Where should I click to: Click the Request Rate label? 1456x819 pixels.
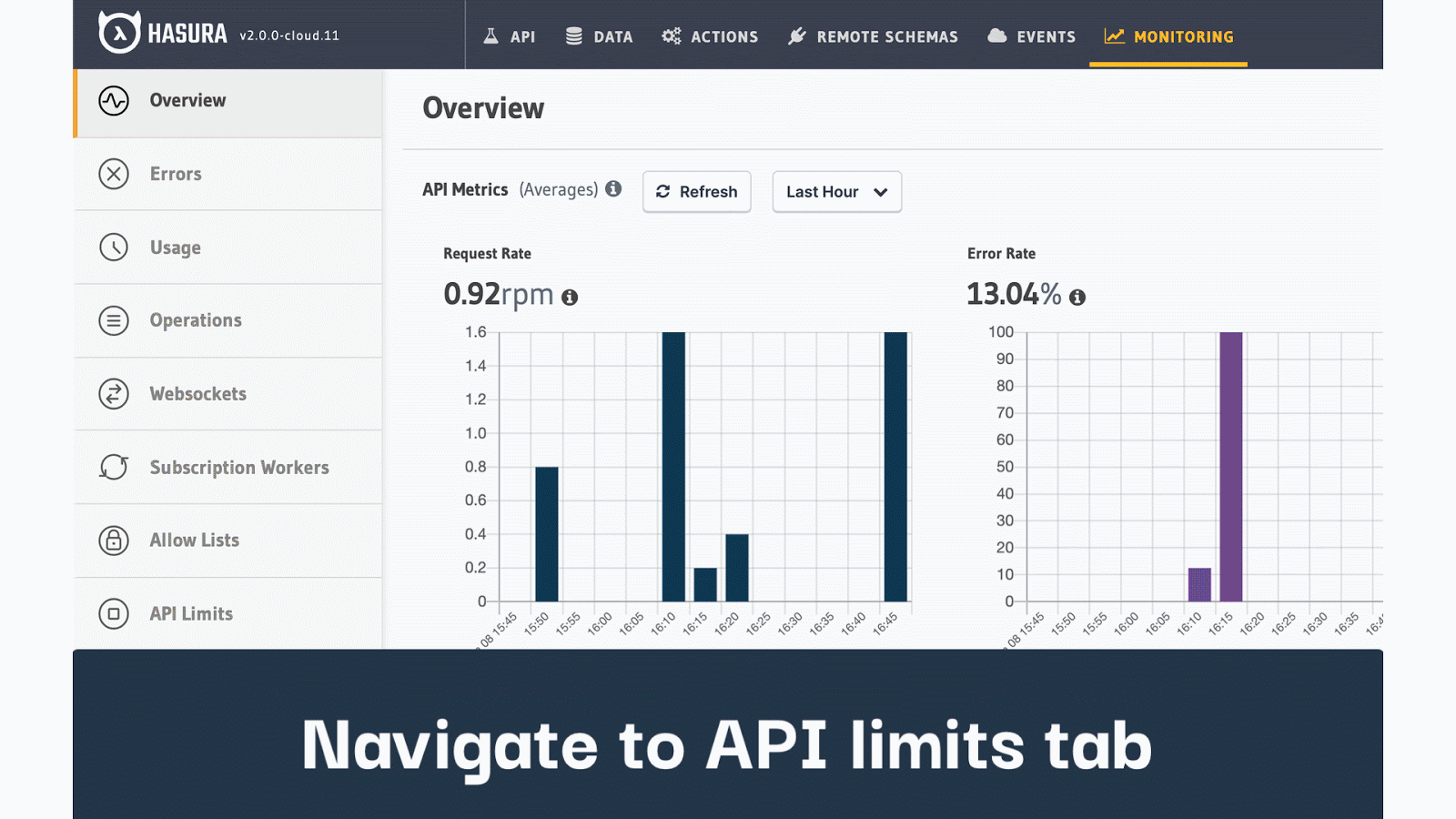tap(487, 254)
